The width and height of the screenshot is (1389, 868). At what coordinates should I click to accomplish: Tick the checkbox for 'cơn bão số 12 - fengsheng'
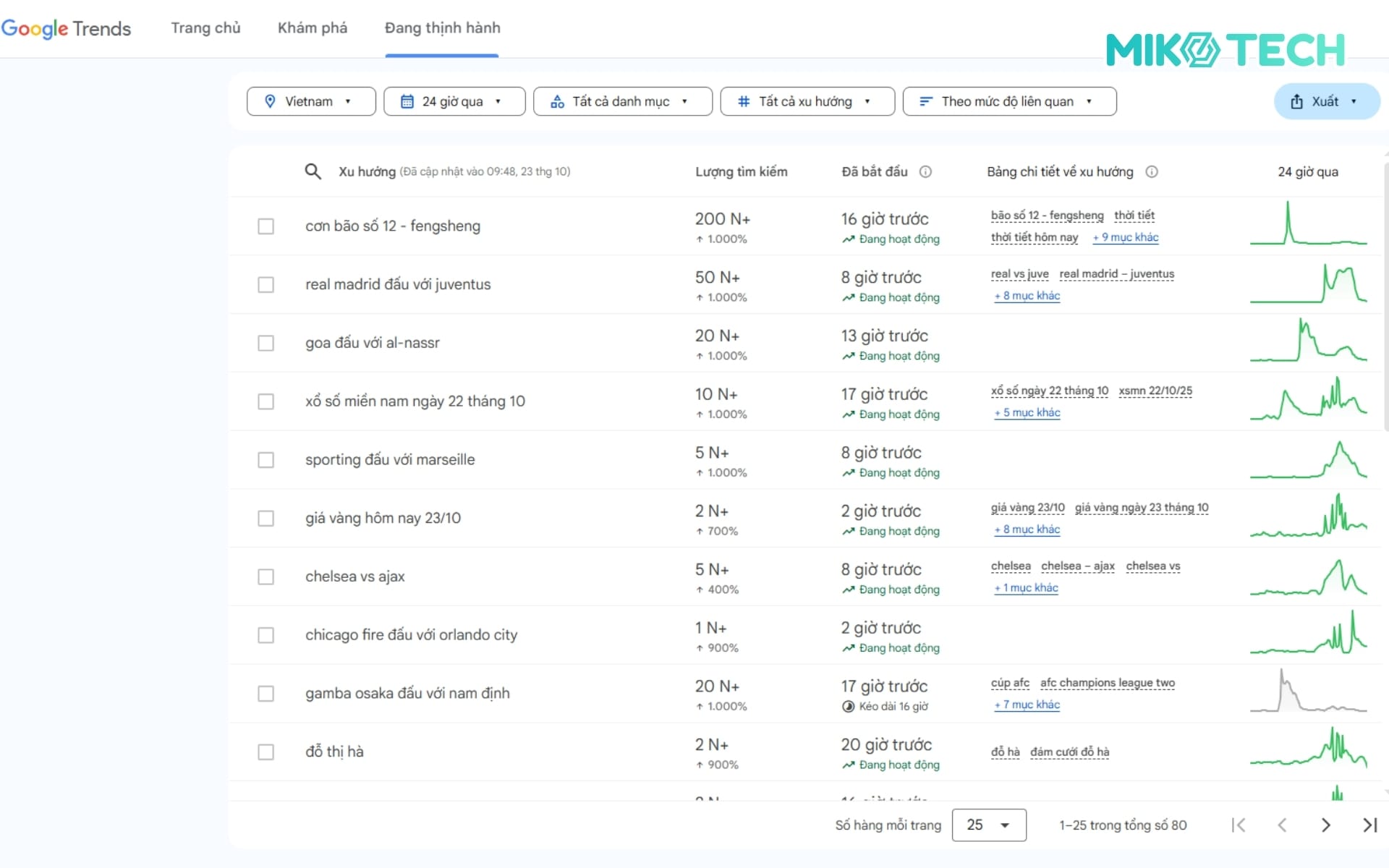tap(266, 226)
